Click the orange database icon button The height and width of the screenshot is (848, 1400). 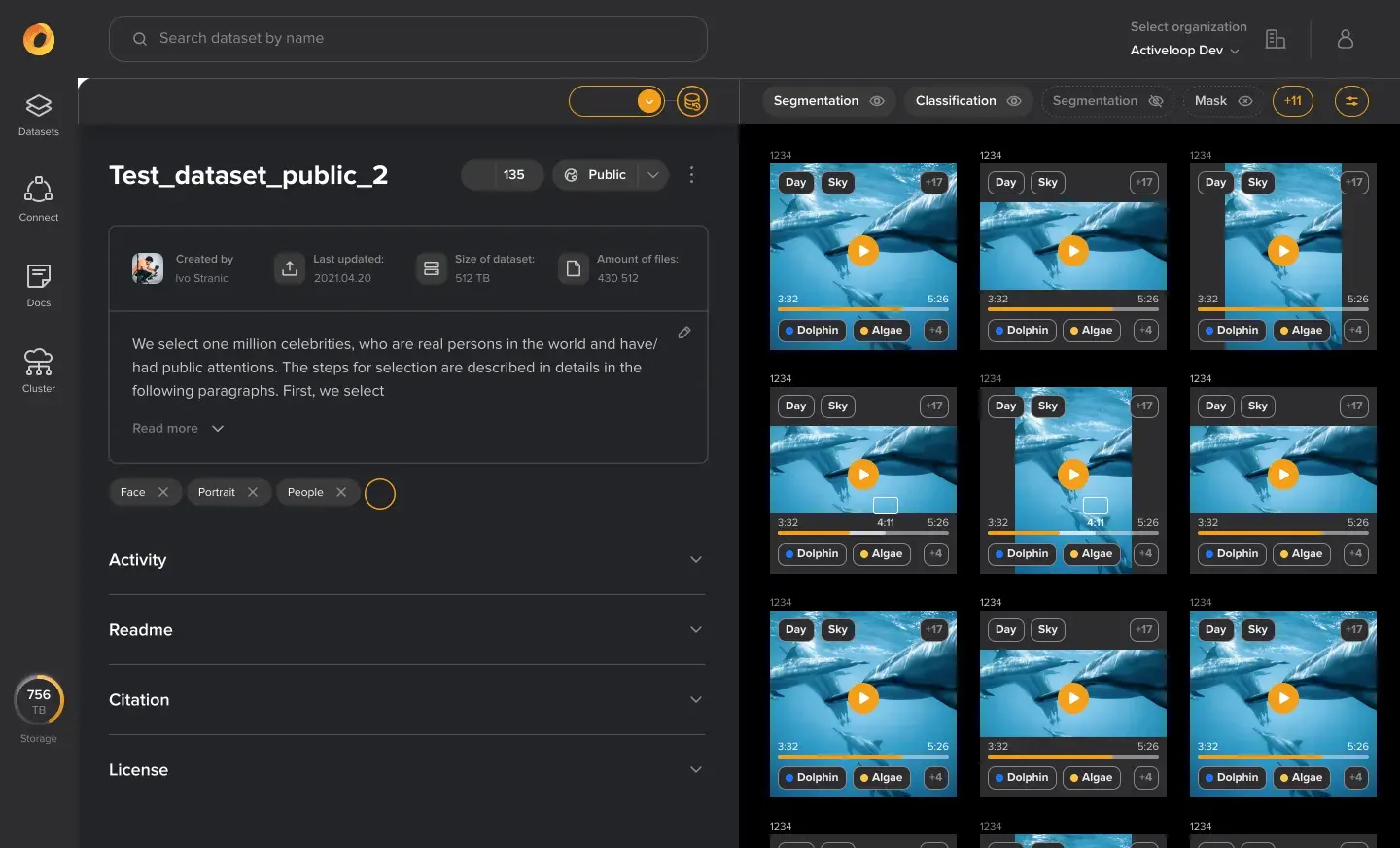click(692, 101)
